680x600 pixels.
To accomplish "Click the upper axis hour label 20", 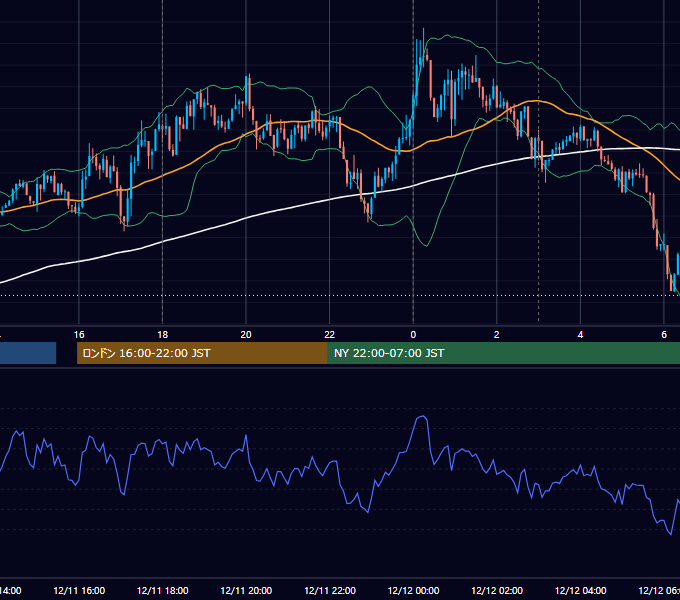I will (x=246, y=335).
